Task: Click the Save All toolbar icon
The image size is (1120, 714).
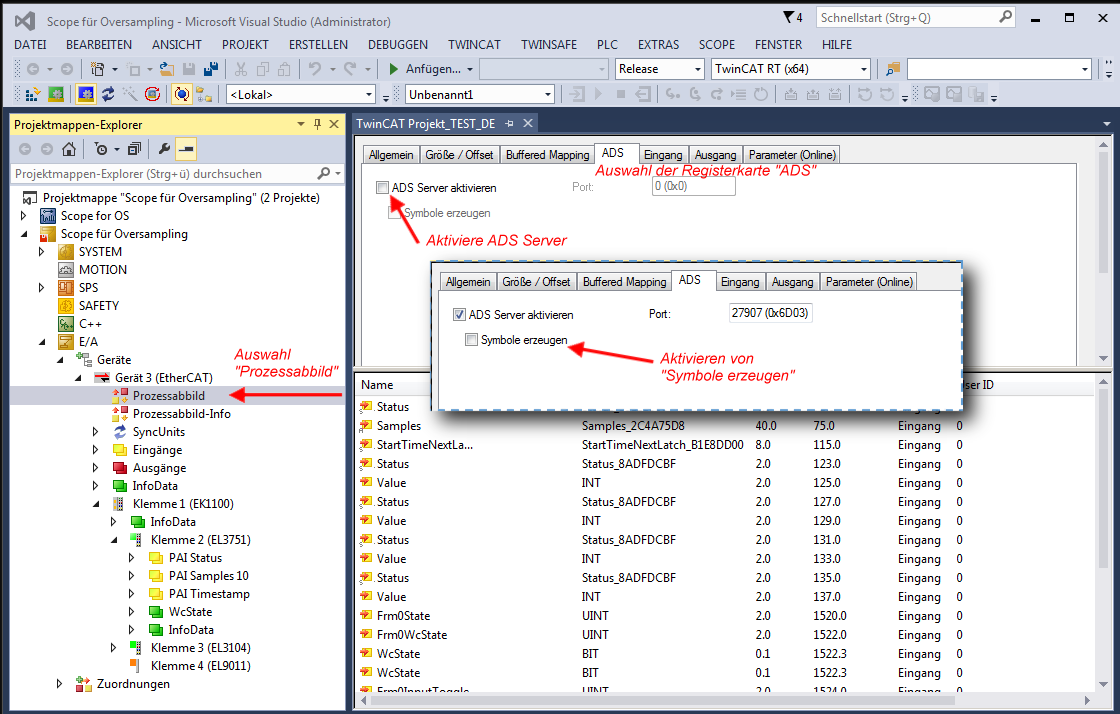Action: (211, 69)
